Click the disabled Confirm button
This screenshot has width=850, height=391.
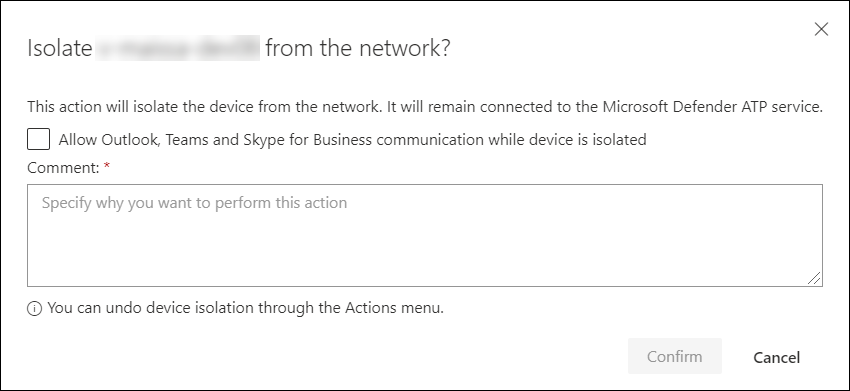click(674, 356)
